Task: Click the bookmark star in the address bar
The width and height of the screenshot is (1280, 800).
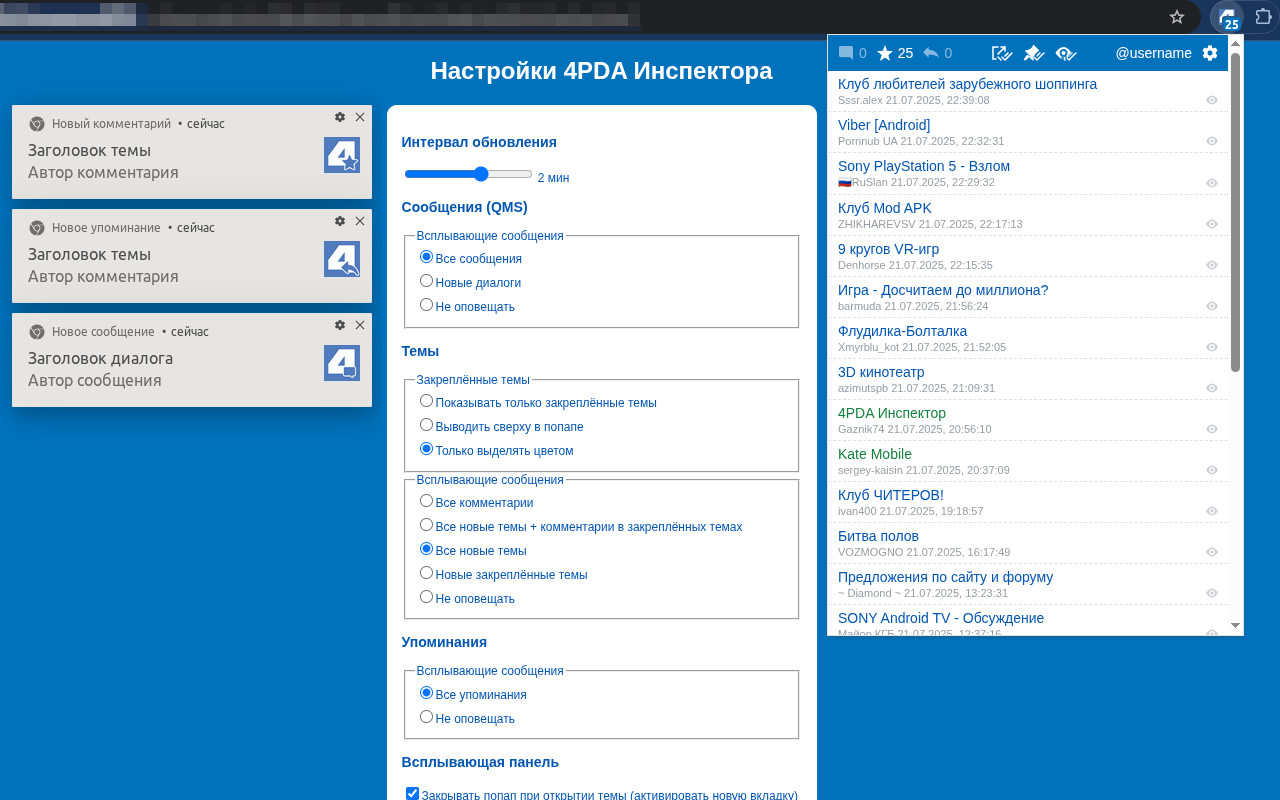Action: (1177, 16)
